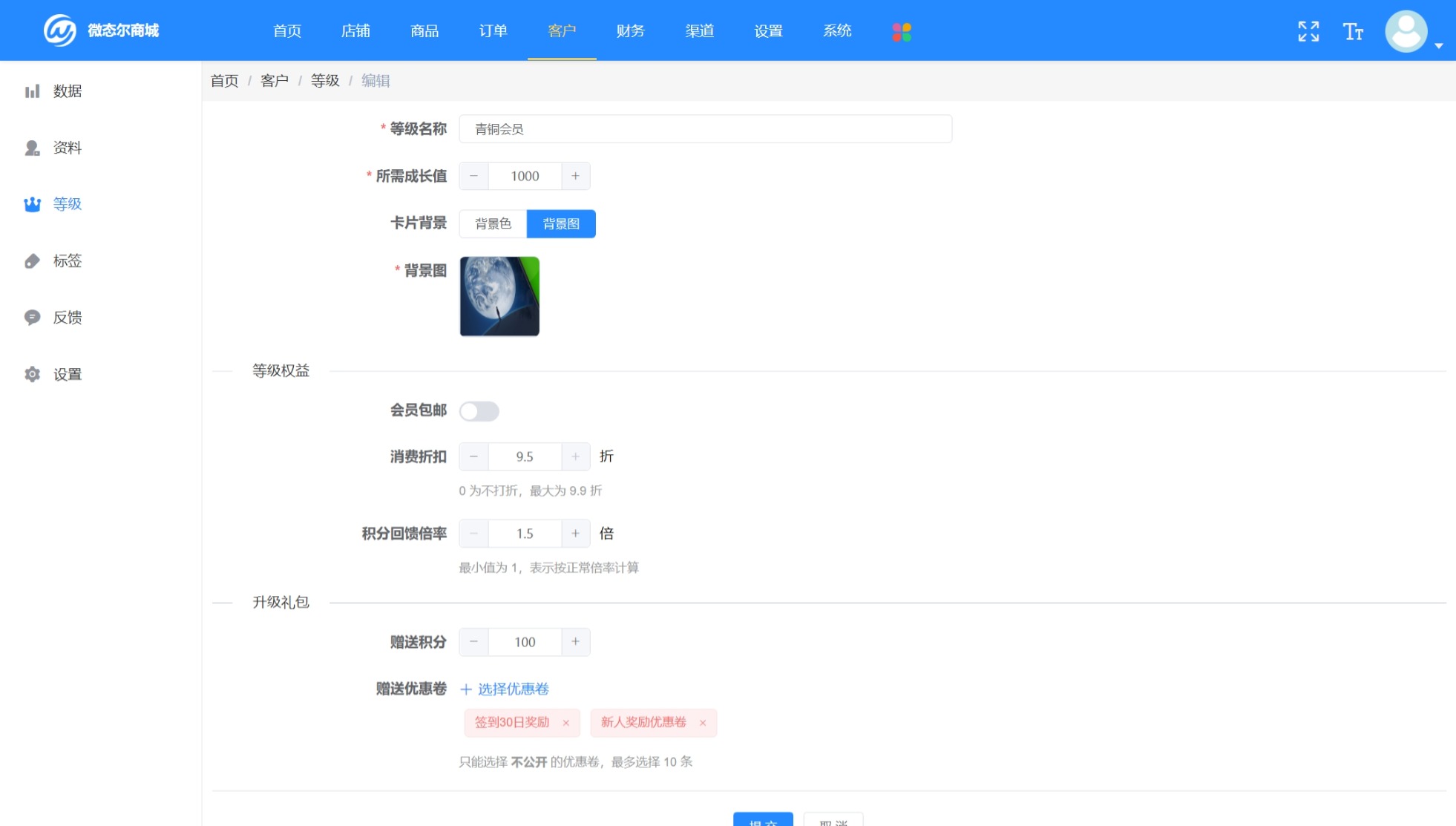This screenshot has height=826, width=1456.
Task: Select the 资料 sidebar icon
Action: 31,148
